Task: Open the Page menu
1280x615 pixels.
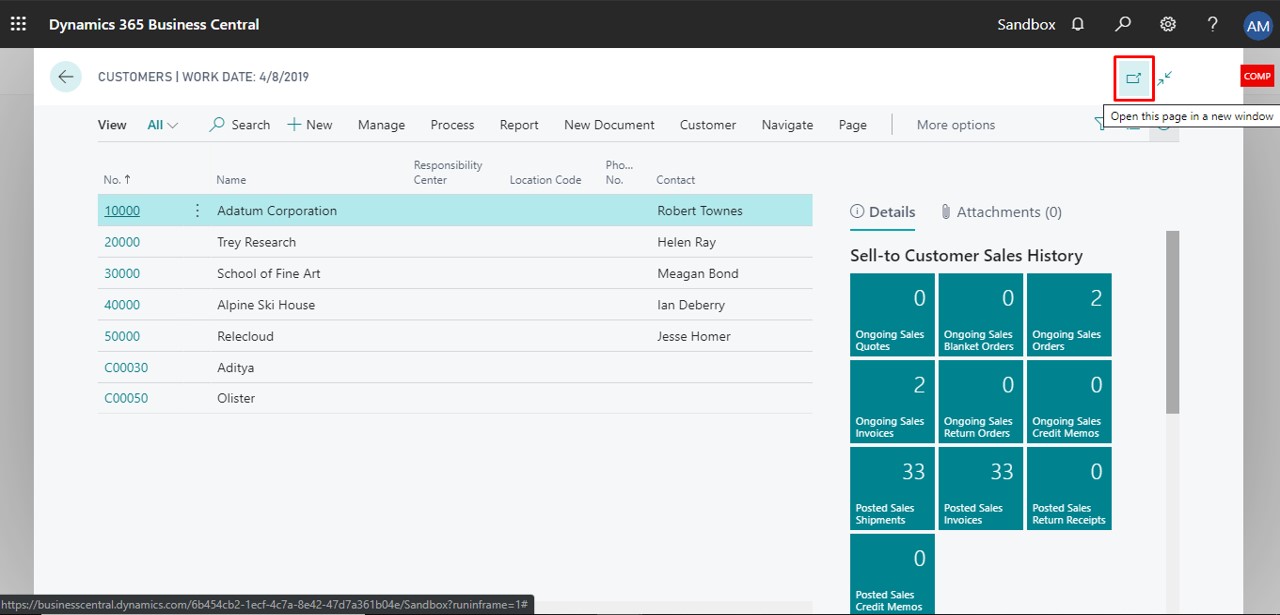Action: pos(853,125)
